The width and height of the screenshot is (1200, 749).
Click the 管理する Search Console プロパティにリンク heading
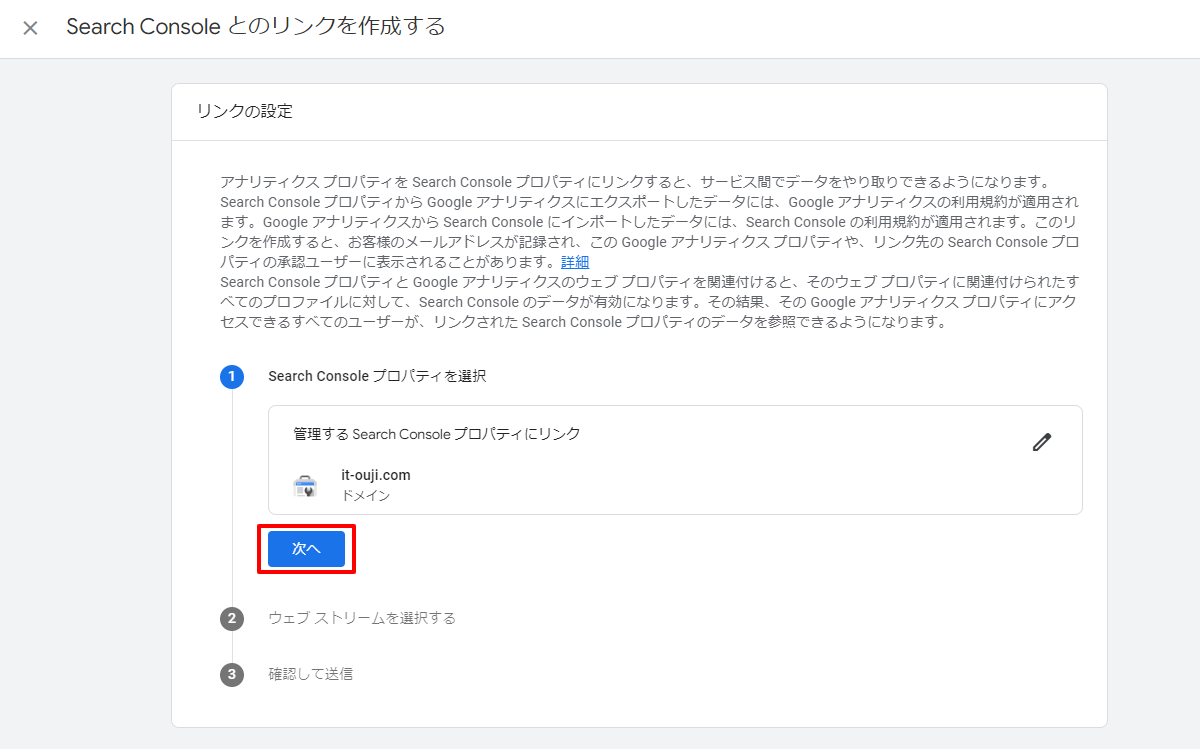click(437, 434)
